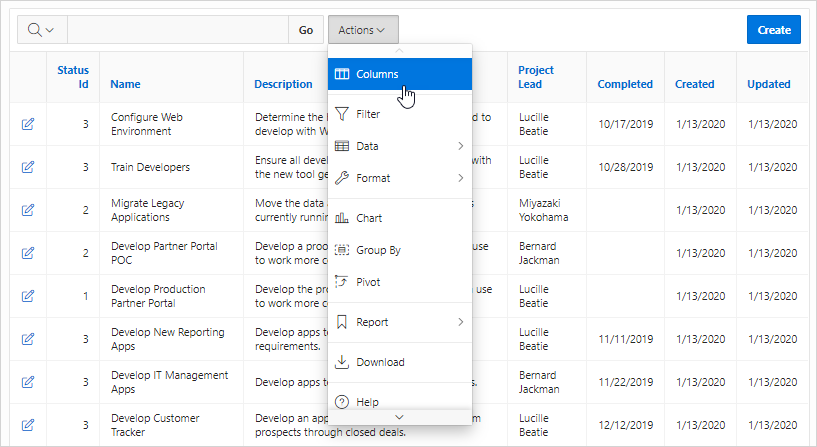This screenshot has width=817, height=447.
Task: Click the blue Create button
Action: pos(774,30)
